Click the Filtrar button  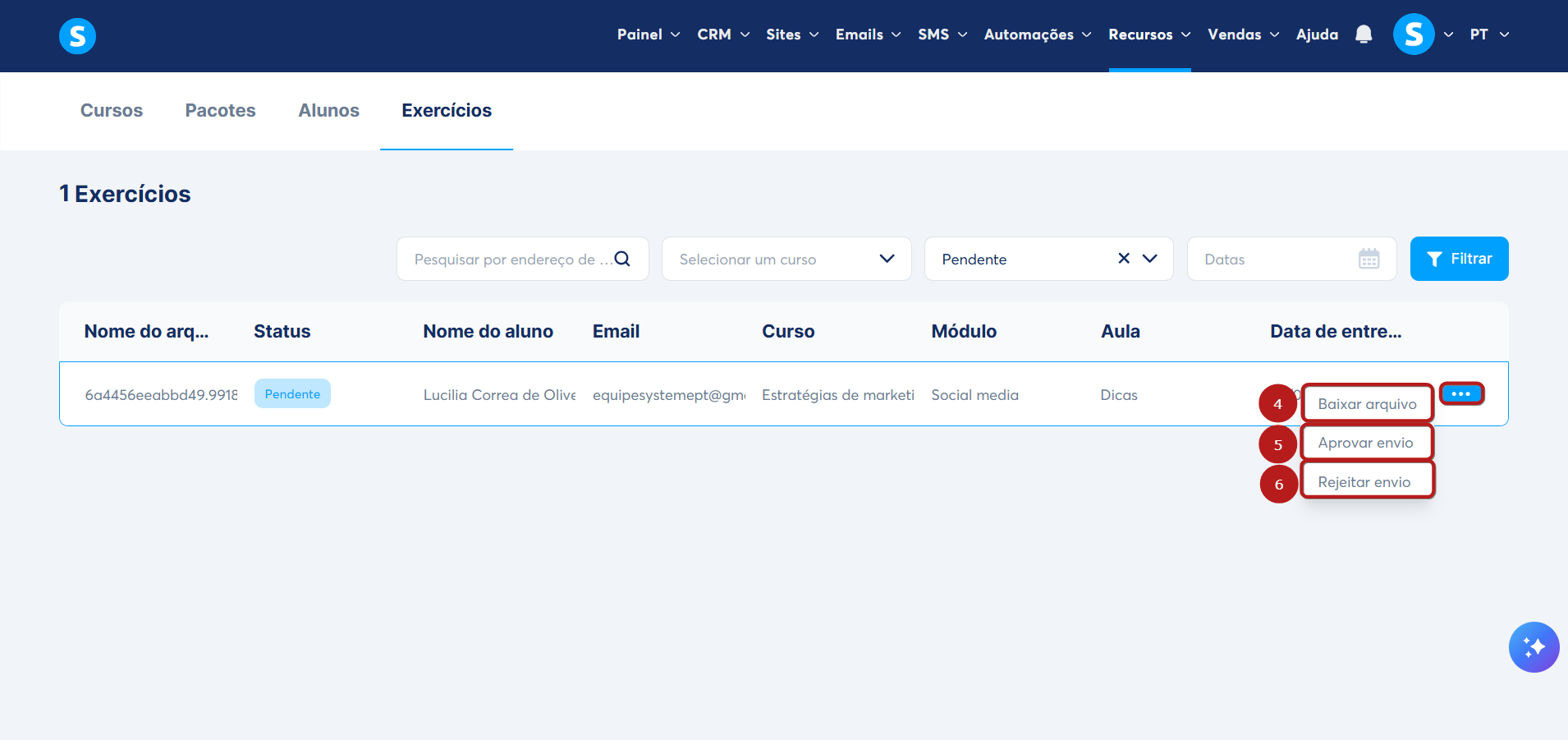coord(1459,259)
